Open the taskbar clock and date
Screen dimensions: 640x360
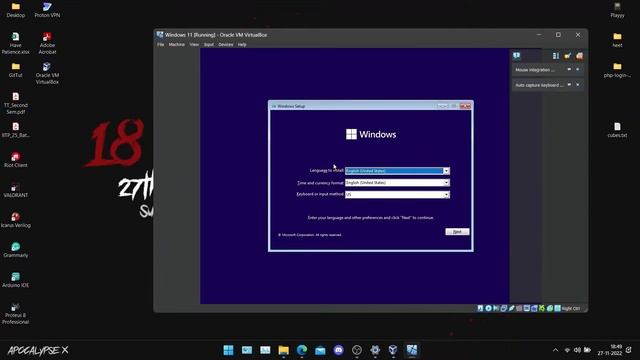610,350
